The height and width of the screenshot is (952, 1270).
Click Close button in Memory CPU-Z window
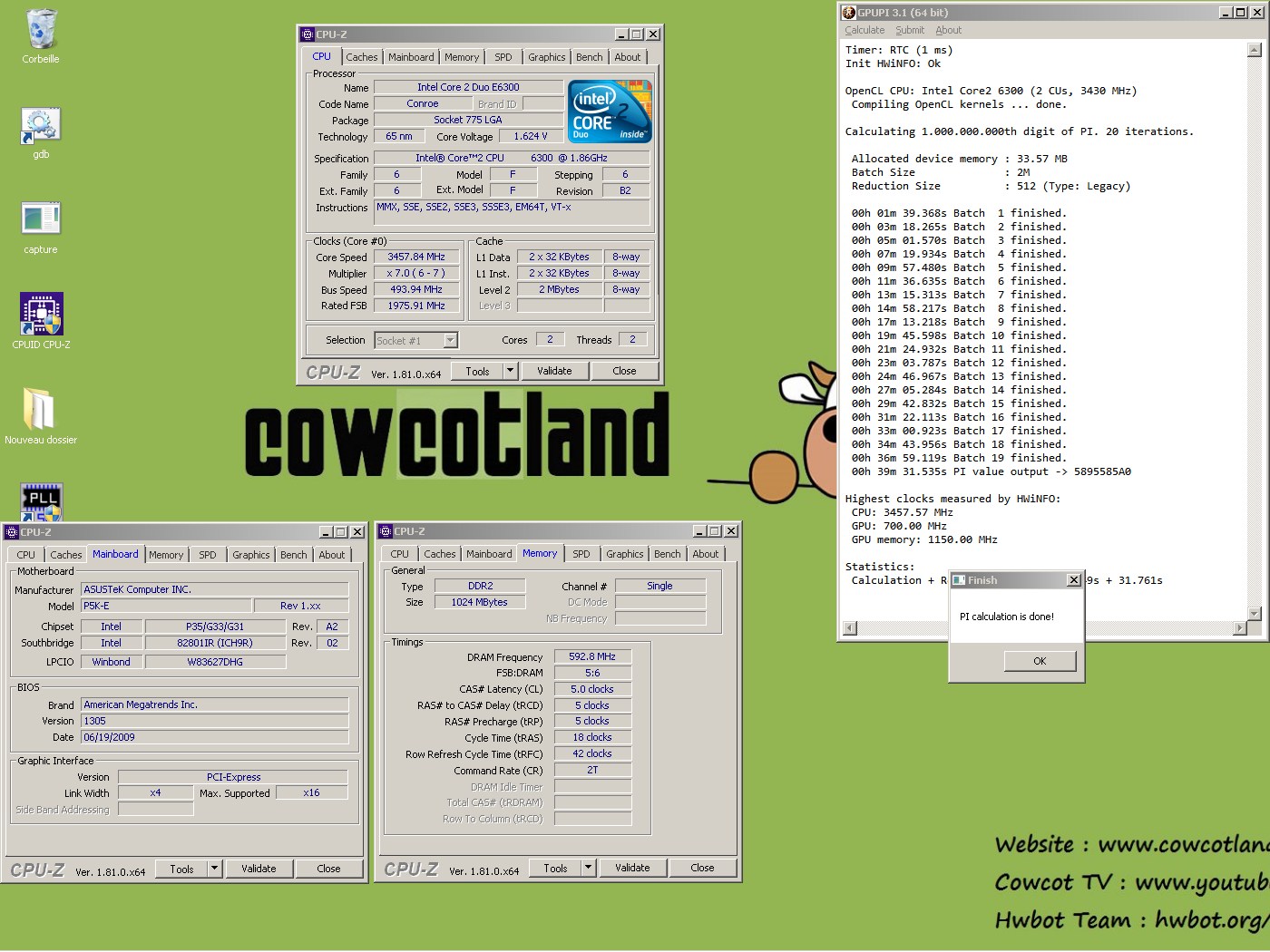click(702, 868)
